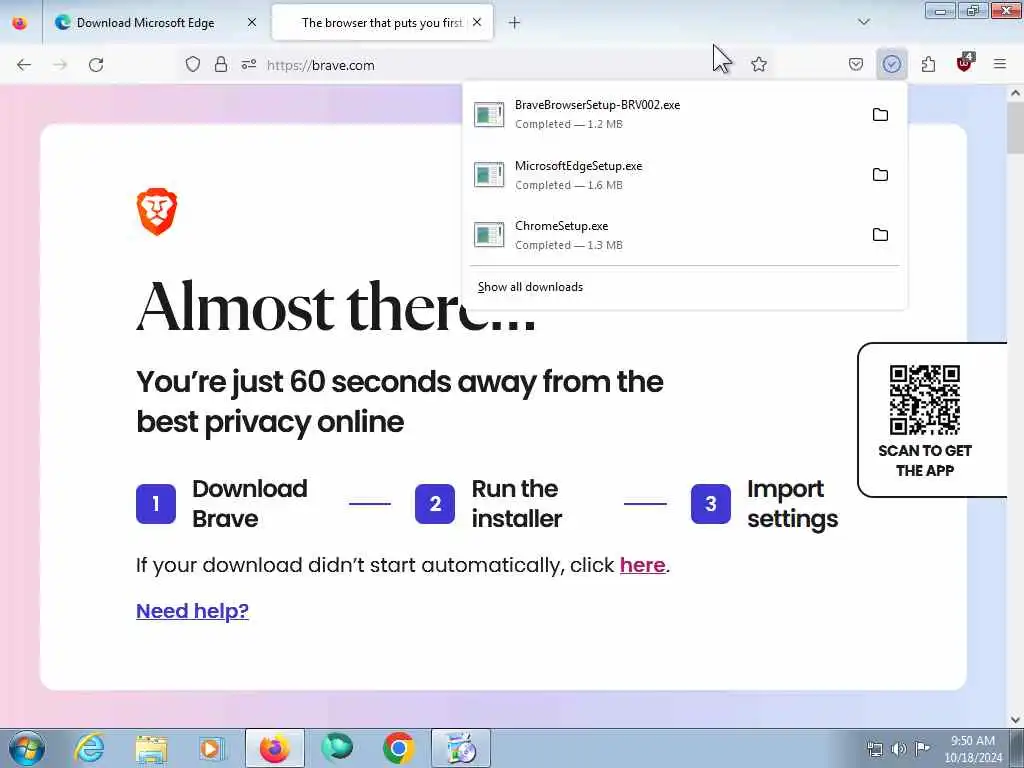1024x768 pixels.
Task: Show BraveBrowserSetup file in folder
Action: 880,115
